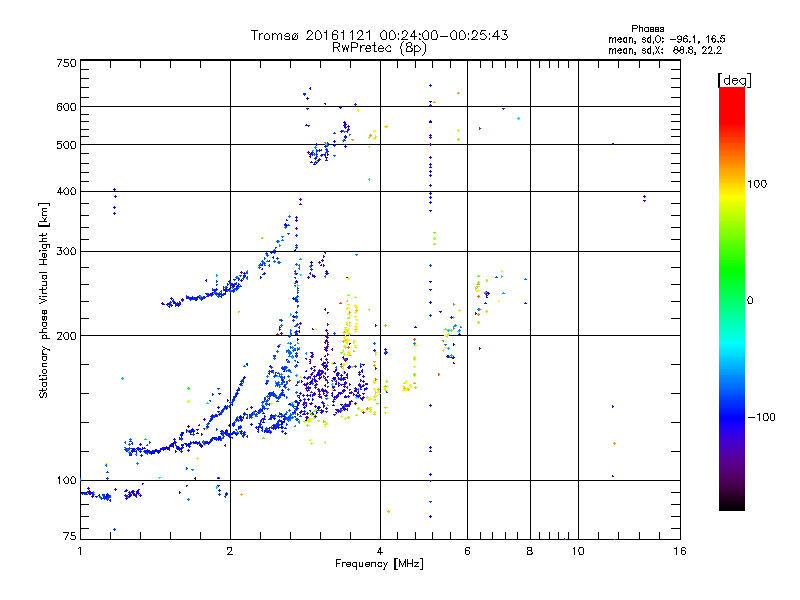
Task: Click the y-axis '750' tick label
Action: [66, 63]
